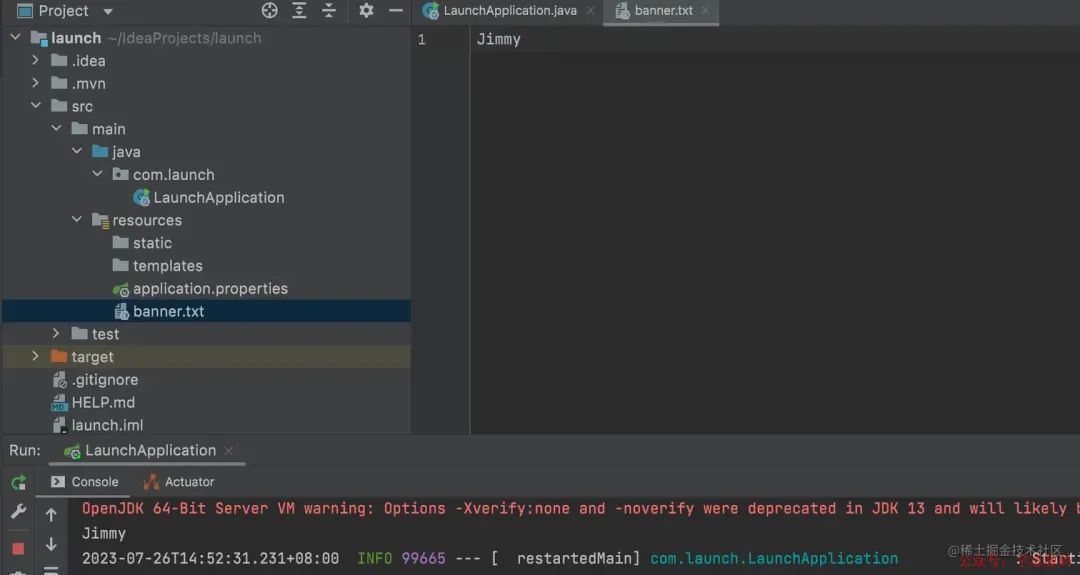
Task: Expand the test folder
Action: click(56, 333)
